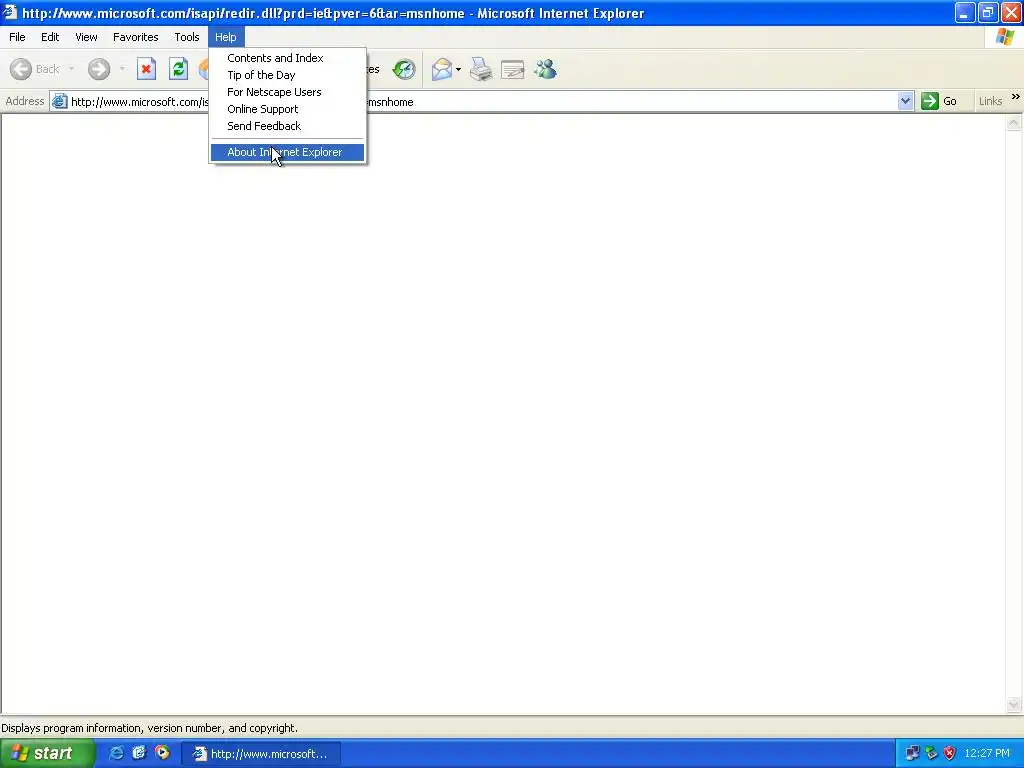The image size is (1024, 768).
Task: Select Tip of the Day
Action: [x=287, y=75]
